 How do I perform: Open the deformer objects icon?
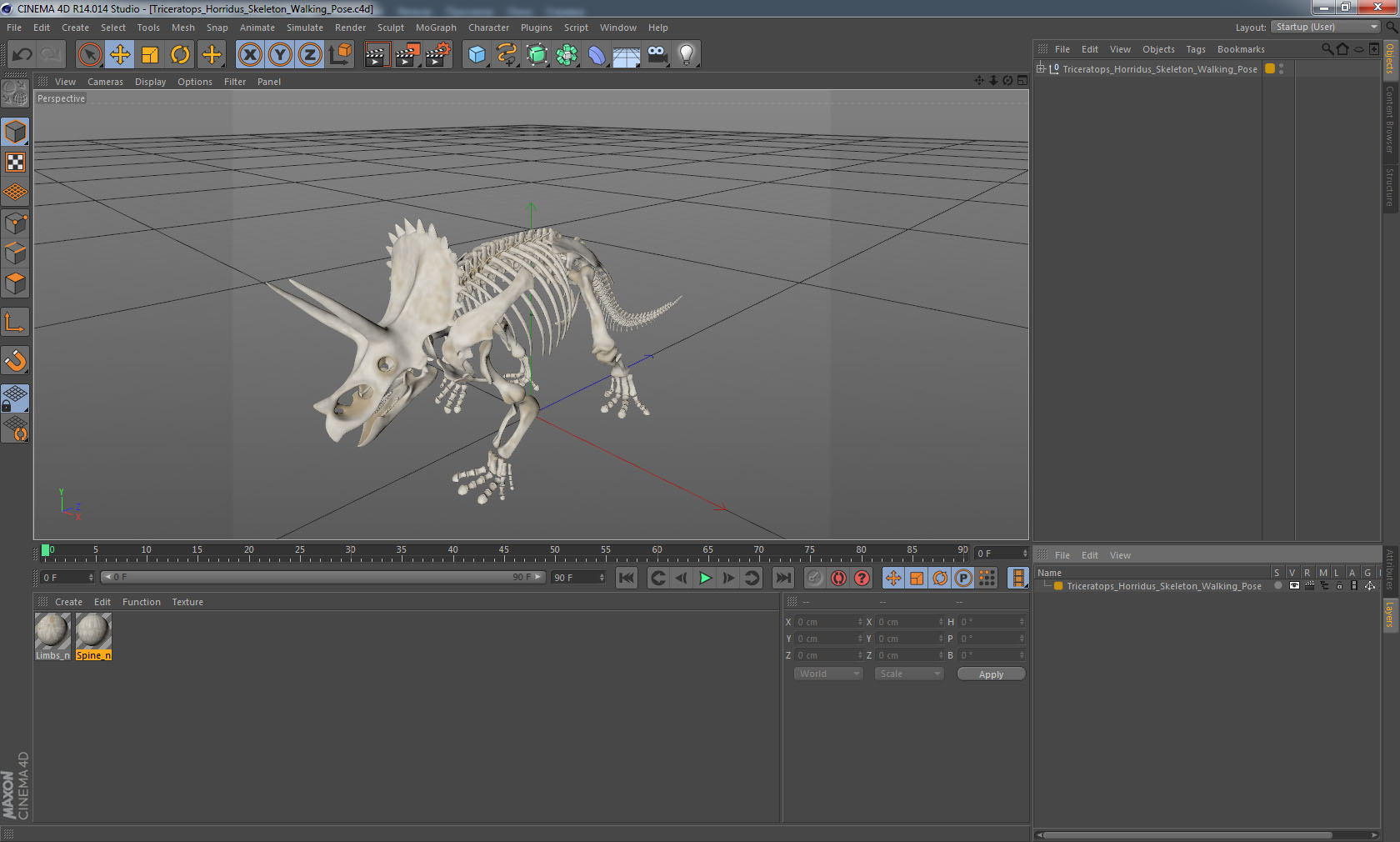tap(597, 55)
